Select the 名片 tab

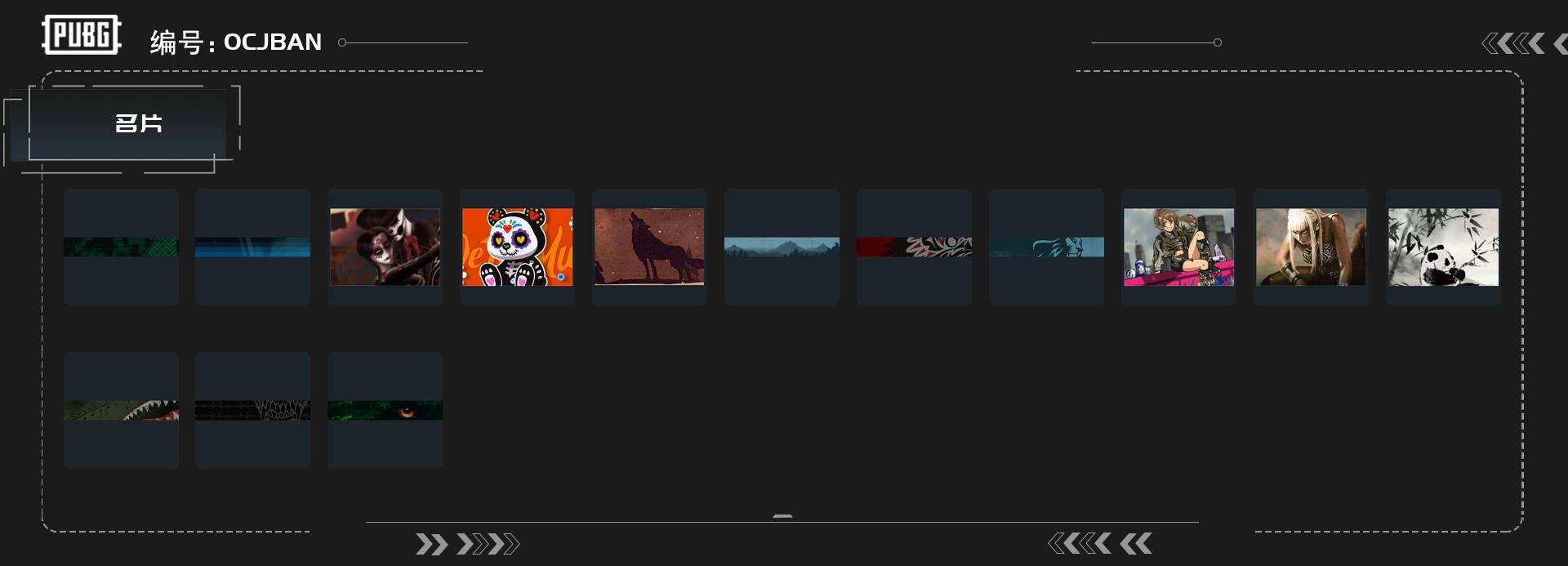point(127,124)
